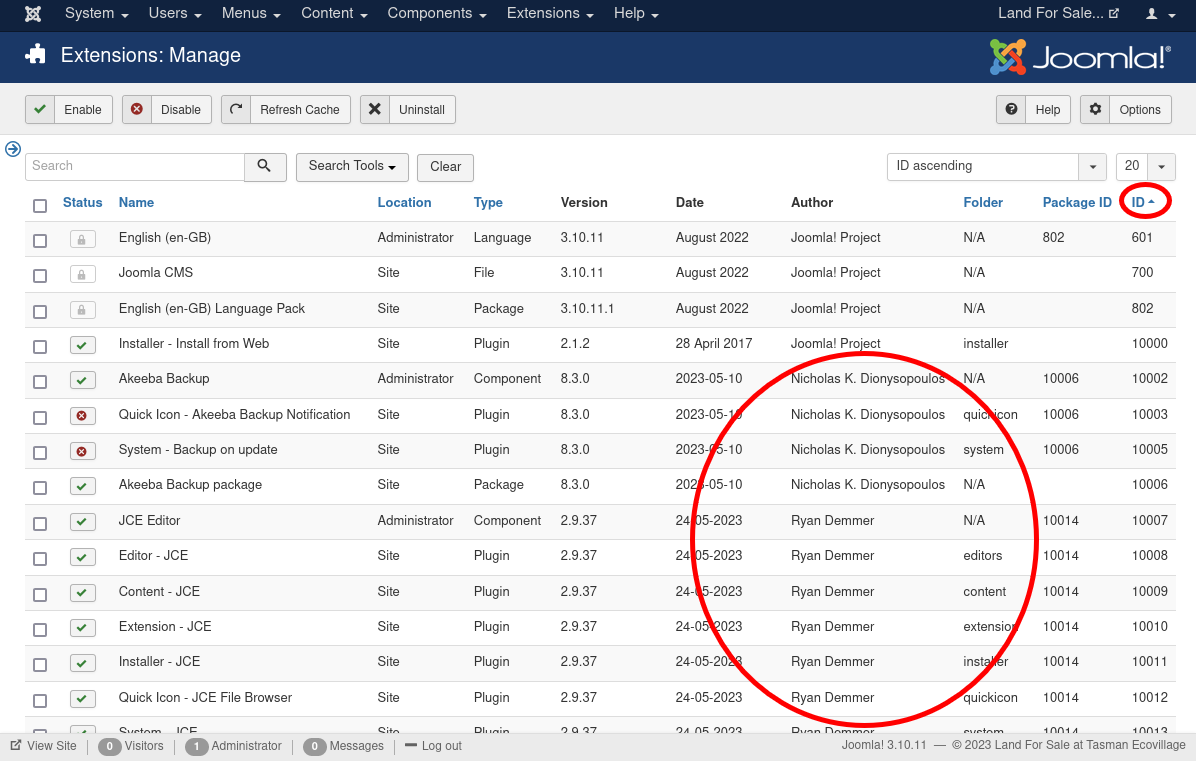1196x761 pixels.
Task: Sort by the ID column header
Action: point(1143,202)
